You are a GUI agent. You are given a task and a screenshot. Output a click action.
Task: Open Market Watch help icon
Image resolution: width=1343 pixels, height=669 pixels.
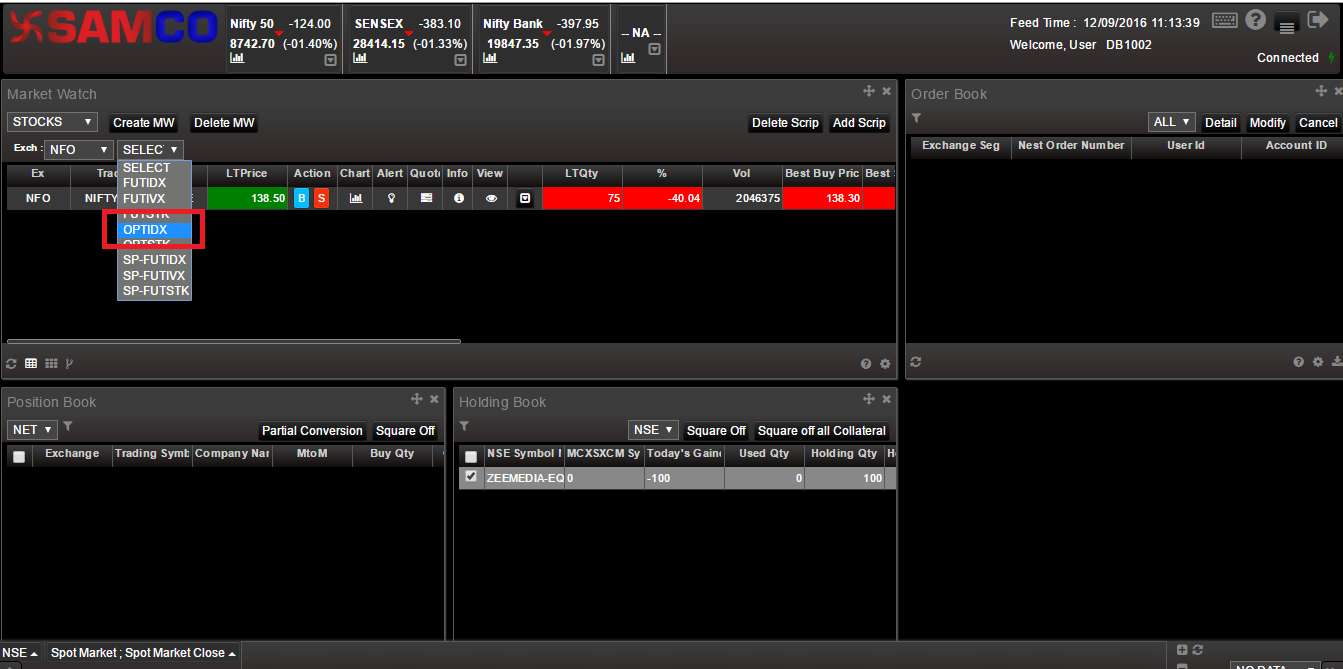(866, 364)
